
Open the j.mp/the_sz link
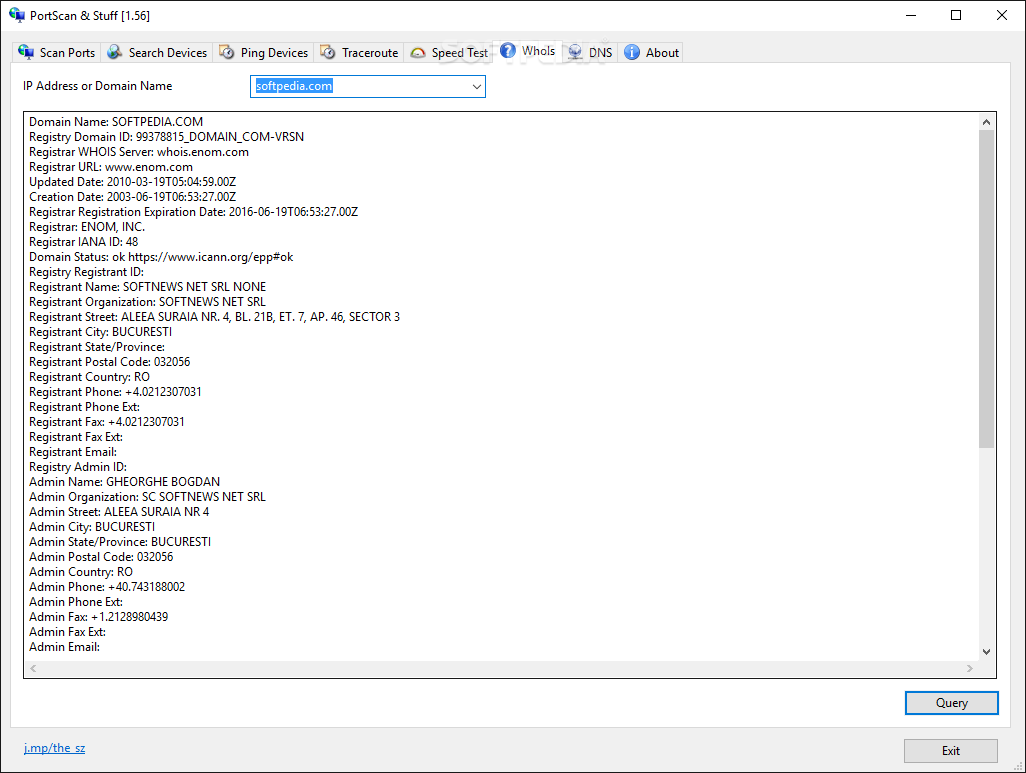pos(54,748)
